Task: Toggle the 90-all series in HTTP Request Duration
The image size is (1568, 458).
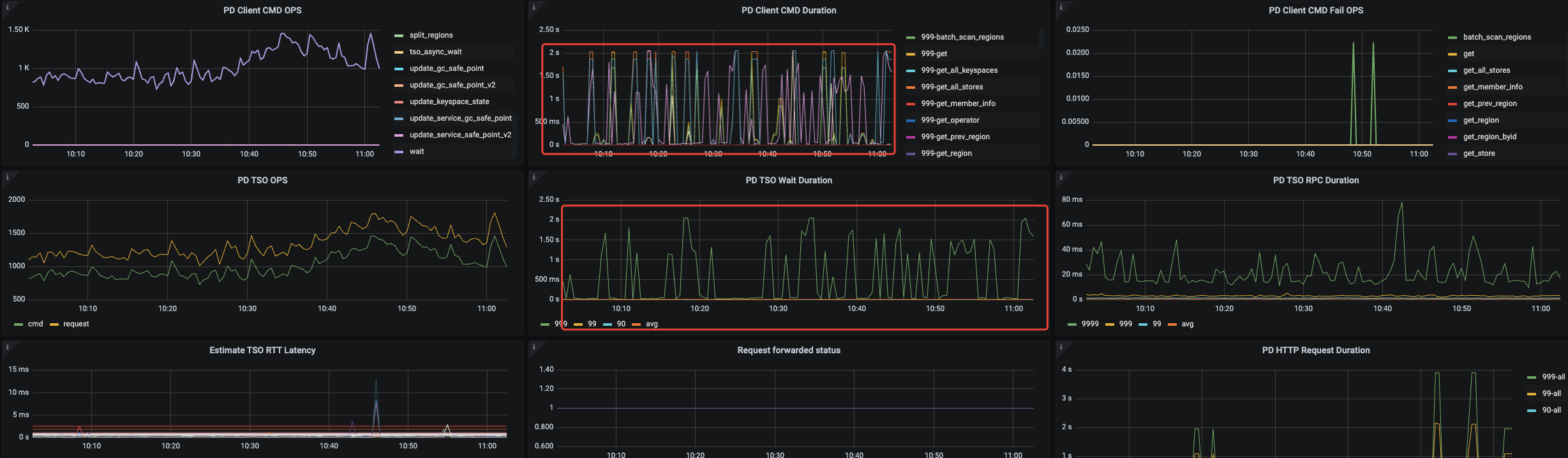Action: click(x=1551, y=410)
